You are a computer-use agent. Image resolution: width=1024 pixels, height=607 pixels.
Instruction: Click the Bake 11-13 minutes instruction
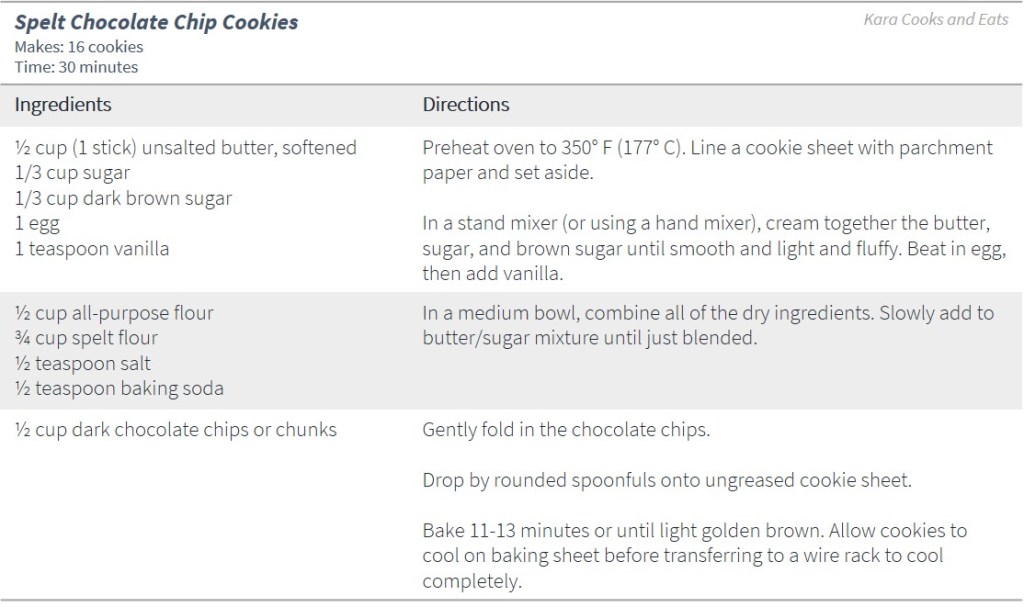(695, 555)
